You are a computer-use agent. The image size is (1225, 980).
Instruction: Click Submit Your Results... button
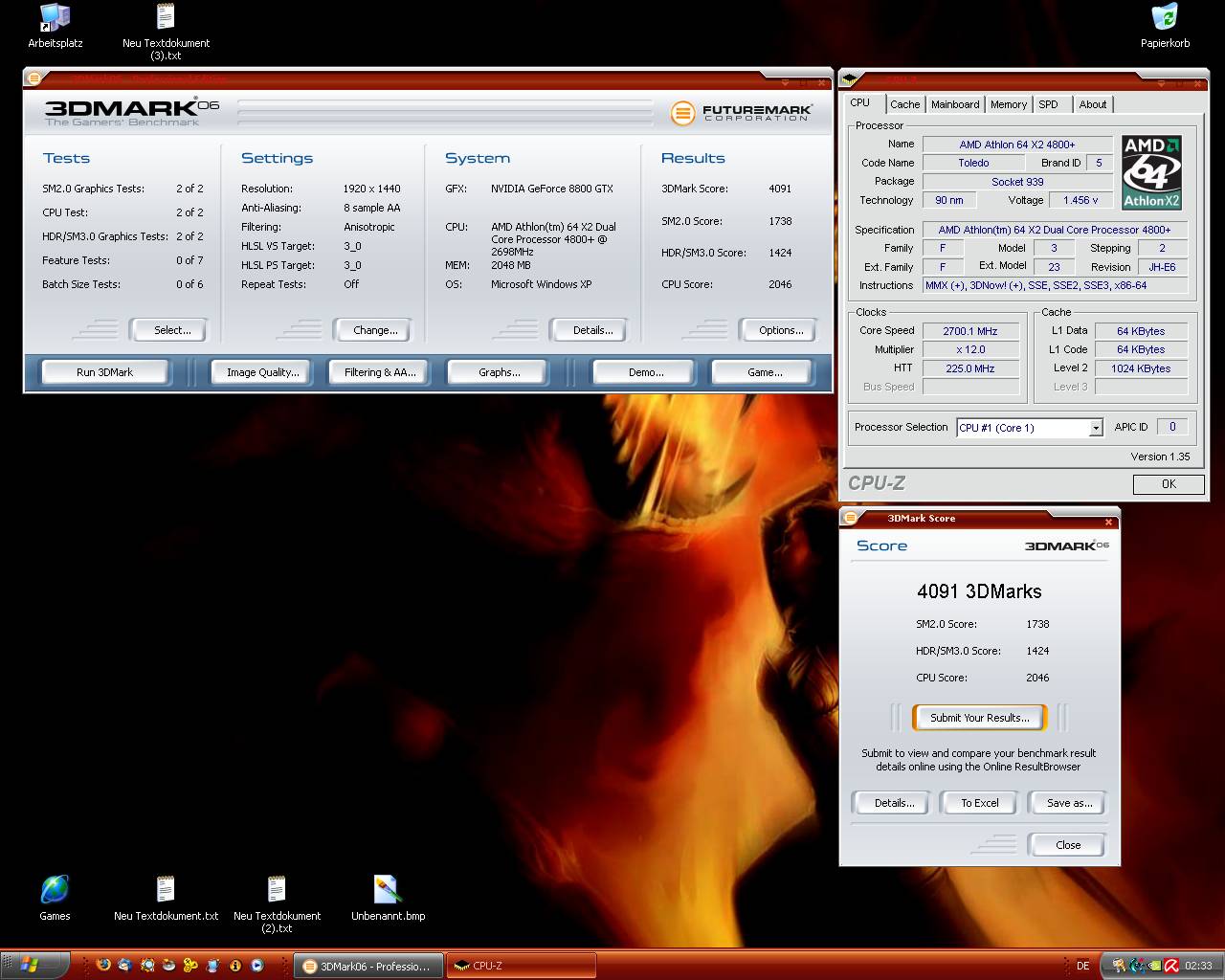(x=979, y=718)
